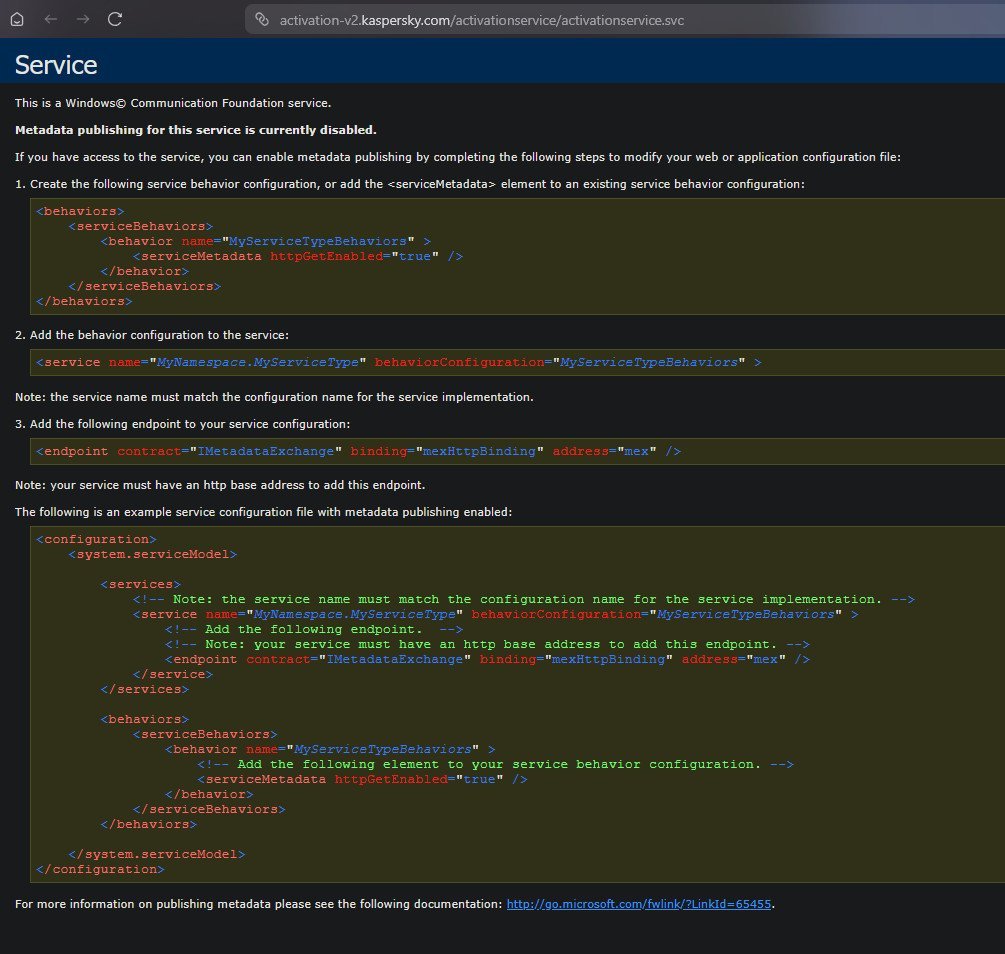Click the opening configuration tag in the example
1005x954 pixels.
pyautogui.click(x=96, y=539)
